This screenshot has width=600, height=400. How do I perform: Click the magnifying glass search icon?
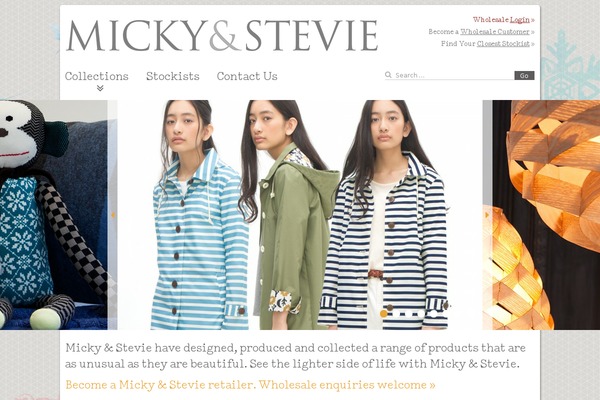coord(388,75)
